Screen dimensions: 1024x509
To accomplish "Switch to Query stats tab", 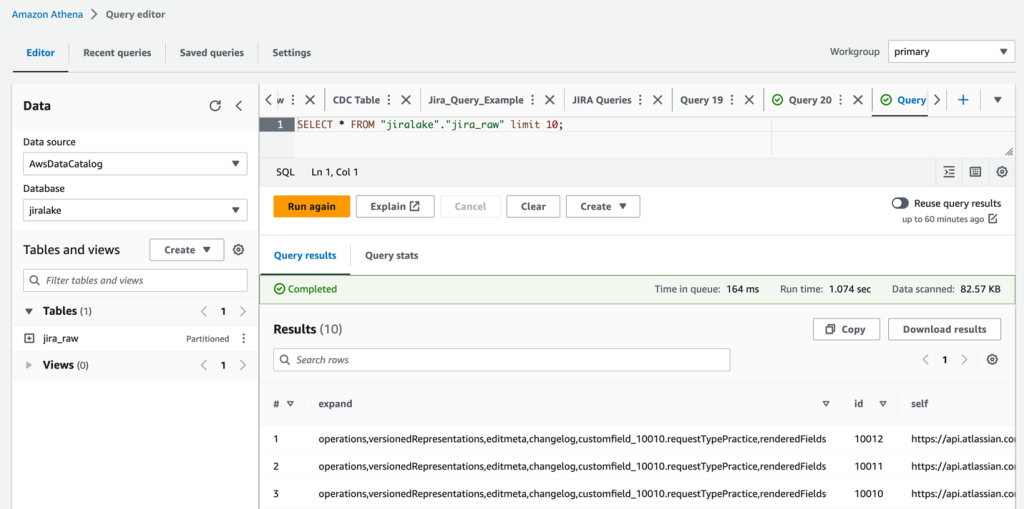I will [x=392, y=255].
